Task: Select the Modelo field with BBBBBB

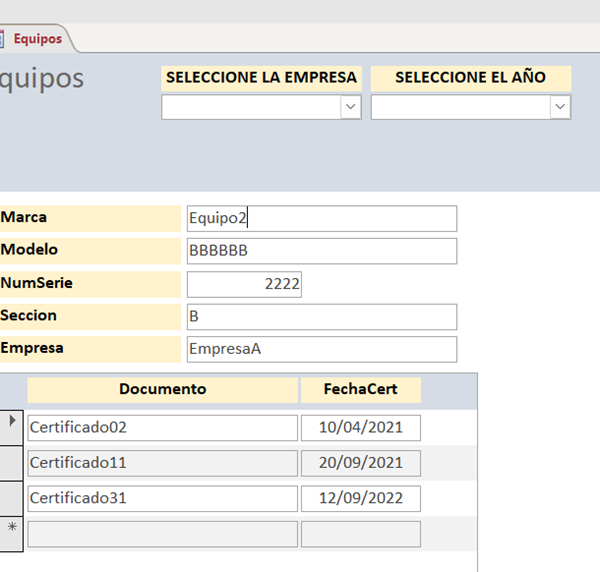Action: tap(321, 251)
